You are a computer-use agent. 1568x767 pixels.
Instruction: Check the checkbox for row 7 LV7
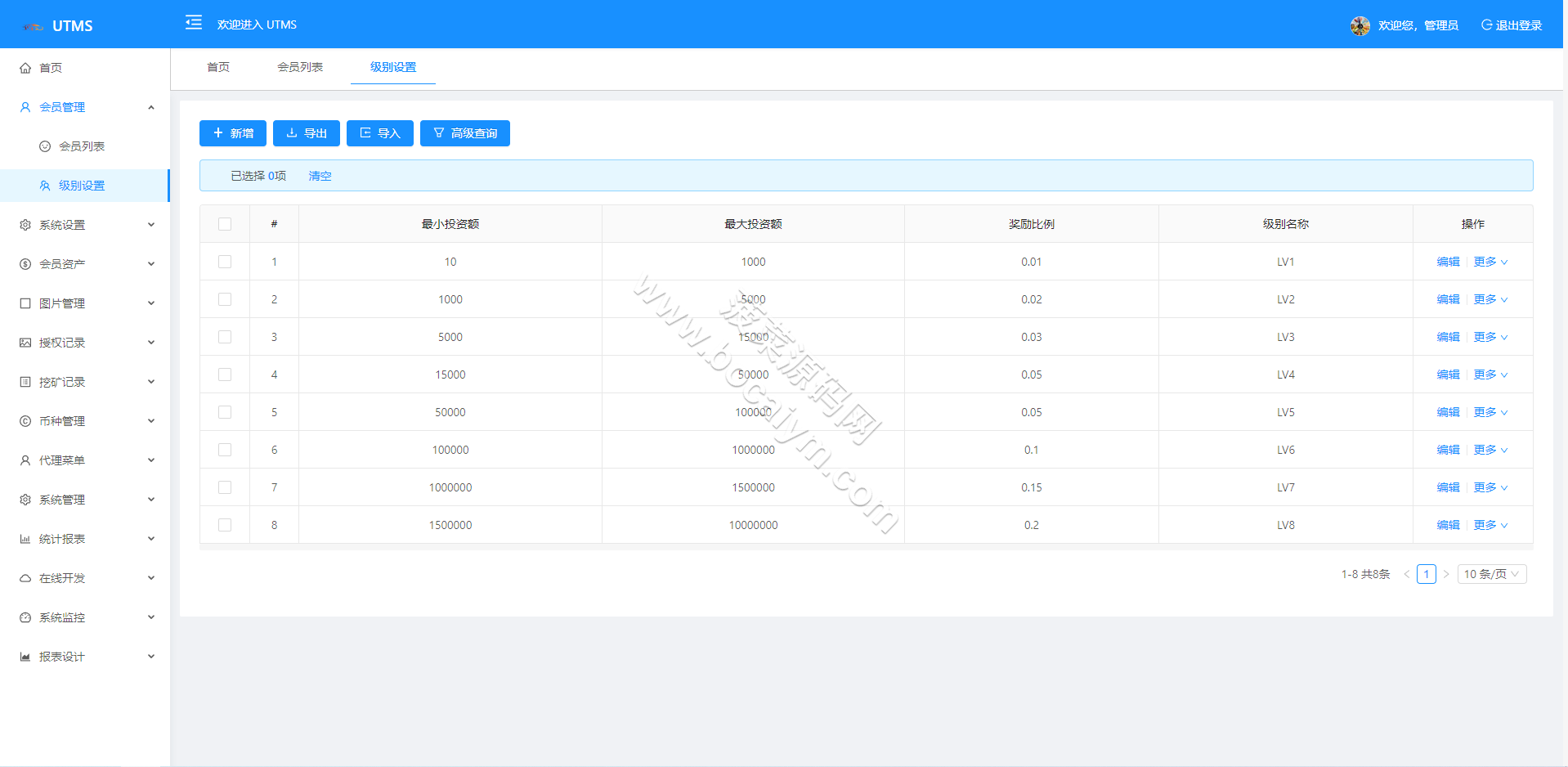(x=225, y=487)
